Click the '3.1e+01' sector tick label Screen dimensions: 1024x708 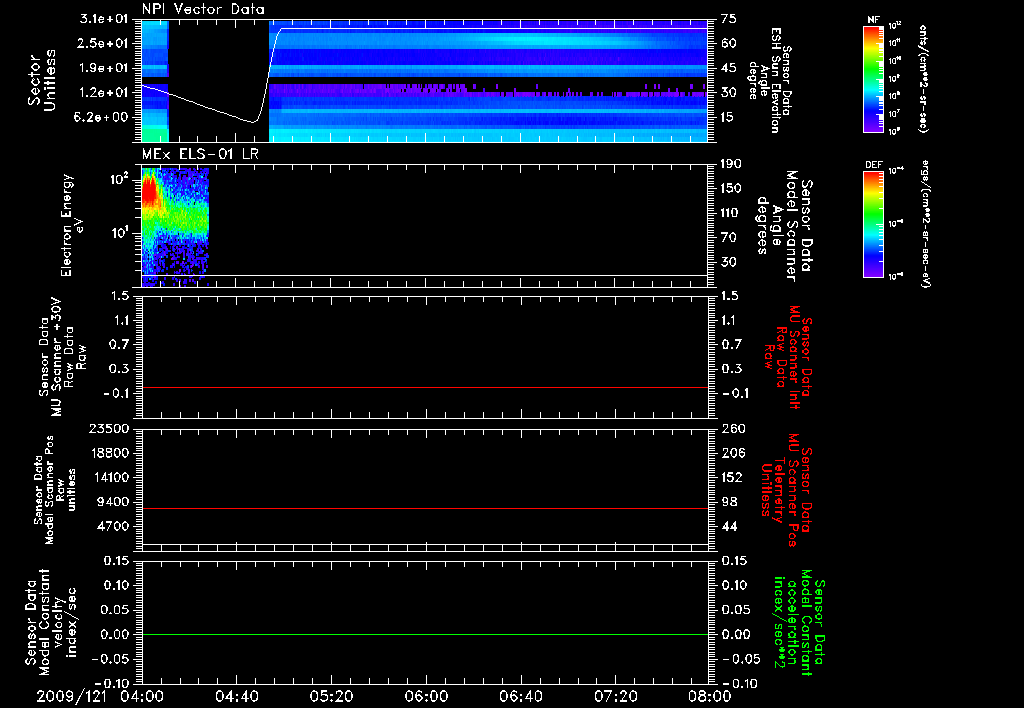click(104, 19)
